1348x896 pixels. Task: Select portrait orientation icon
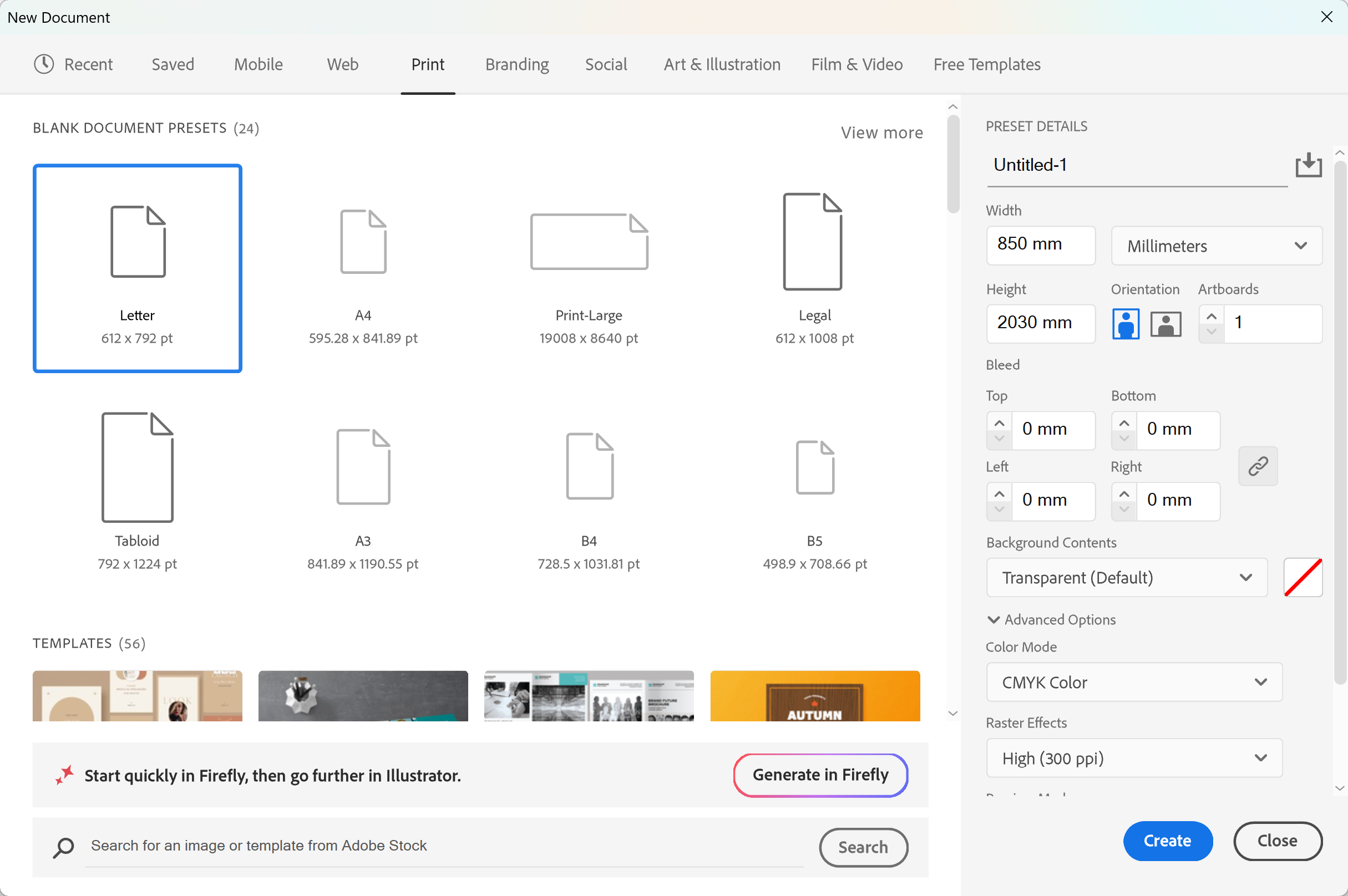(x=1126, y=324)
